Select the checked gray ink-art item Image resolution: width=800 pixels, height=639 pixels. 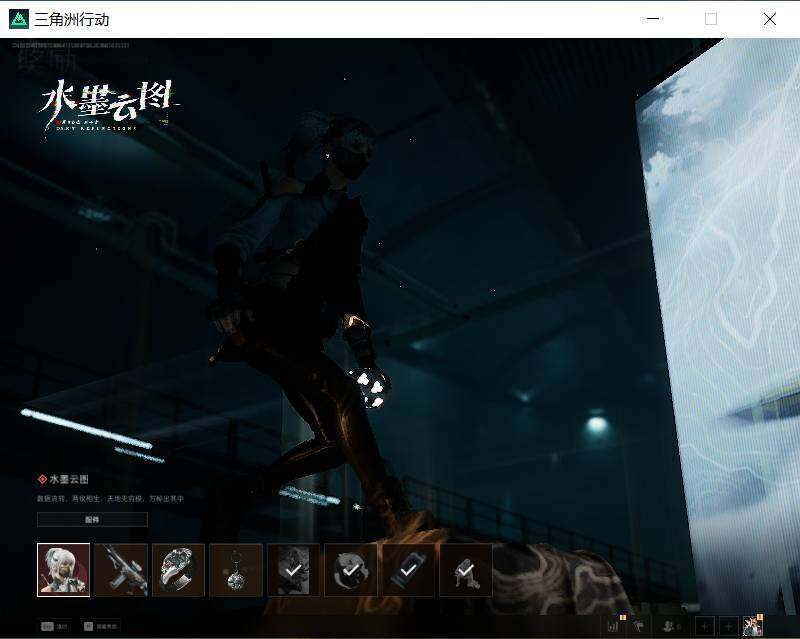[293, 570]
